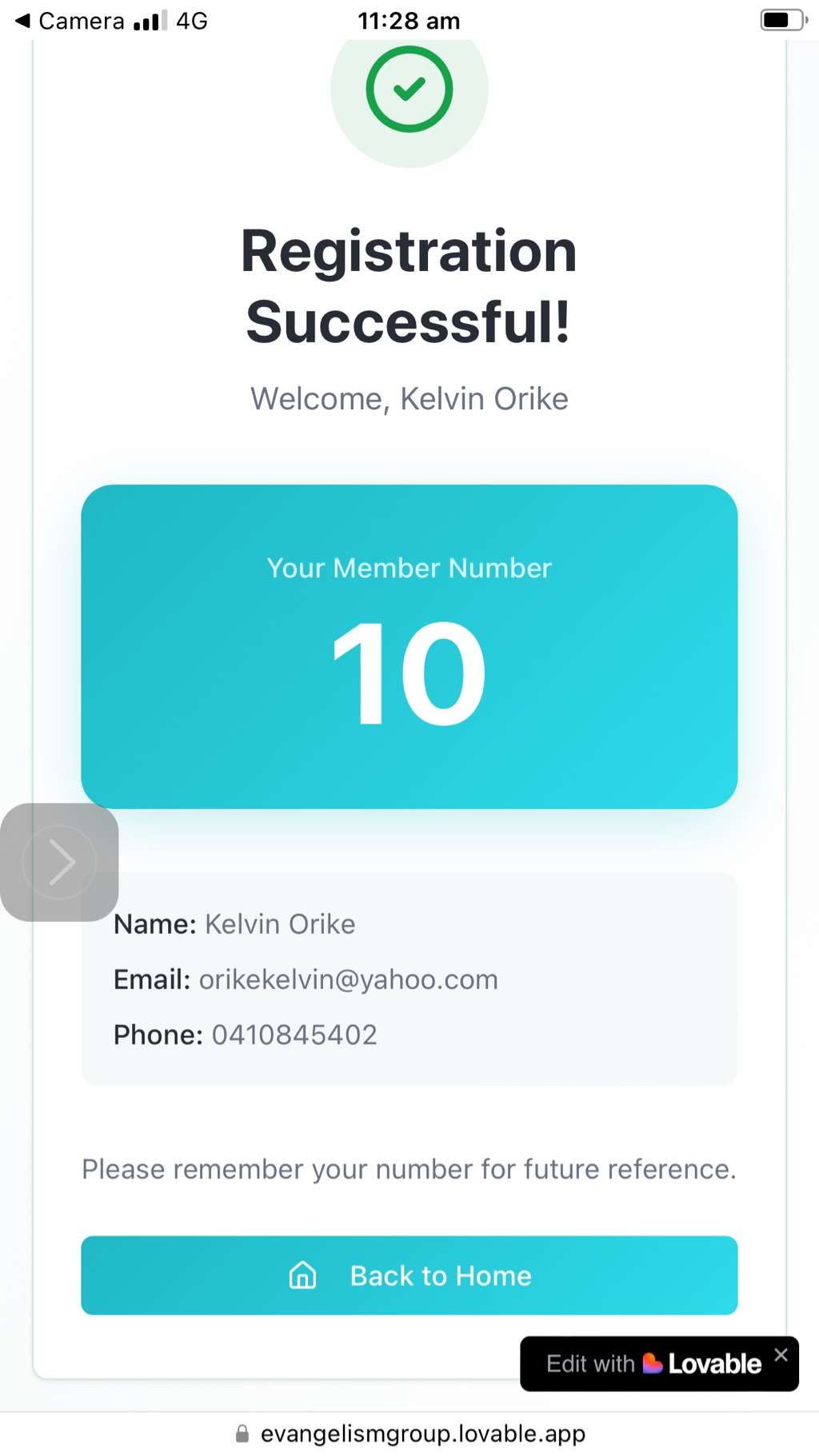Viewport: 819px width, 1456px height.
Task: Tap the orikekelvin@yahoo.com email address
Action: pyautogui.click(x=348, y=979)
